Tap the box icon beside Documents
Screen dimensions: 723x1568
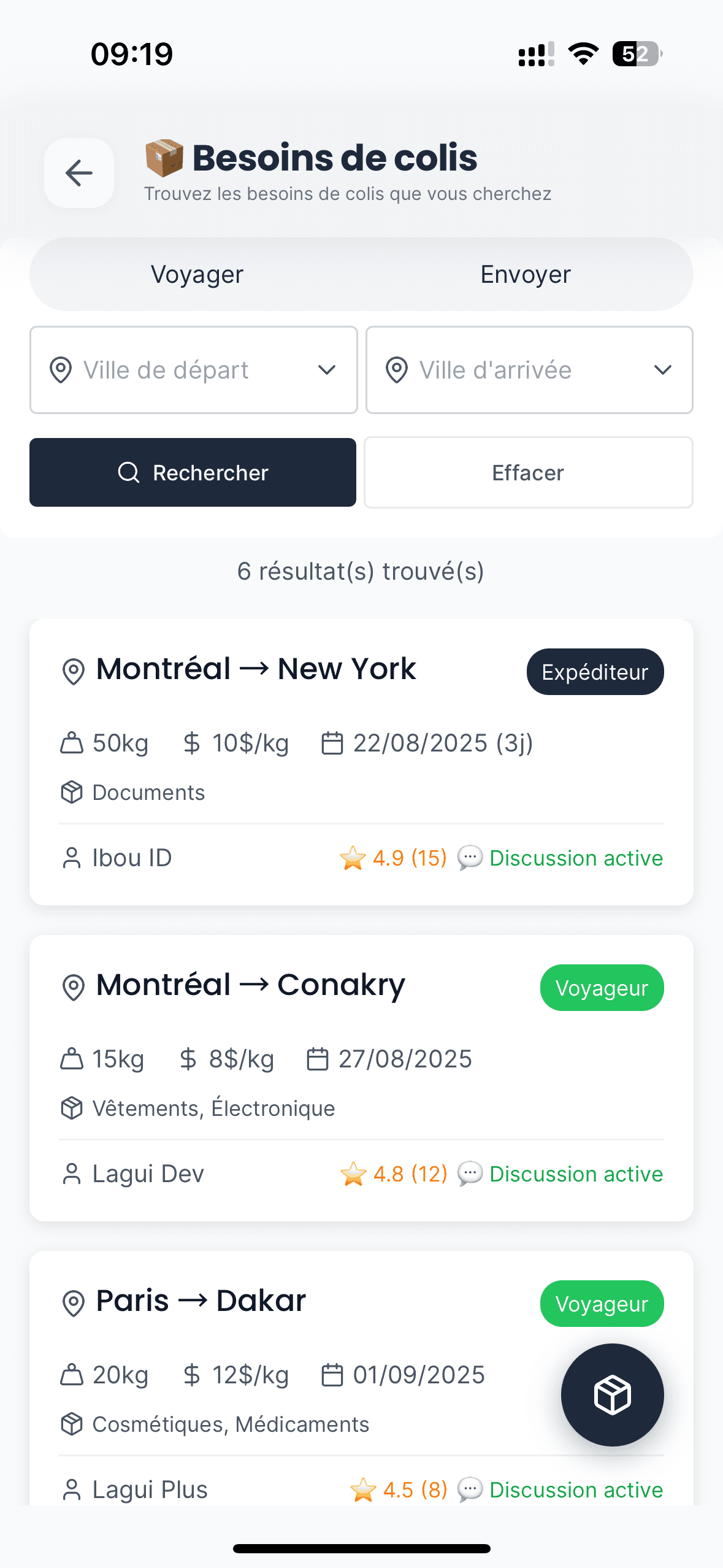click(72, 792)
